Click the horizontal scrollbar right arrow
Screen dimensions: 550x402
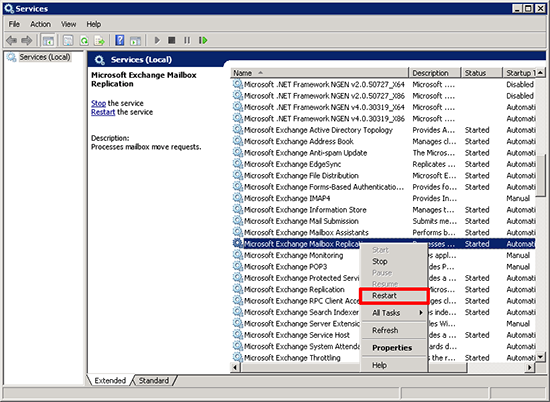530,367
